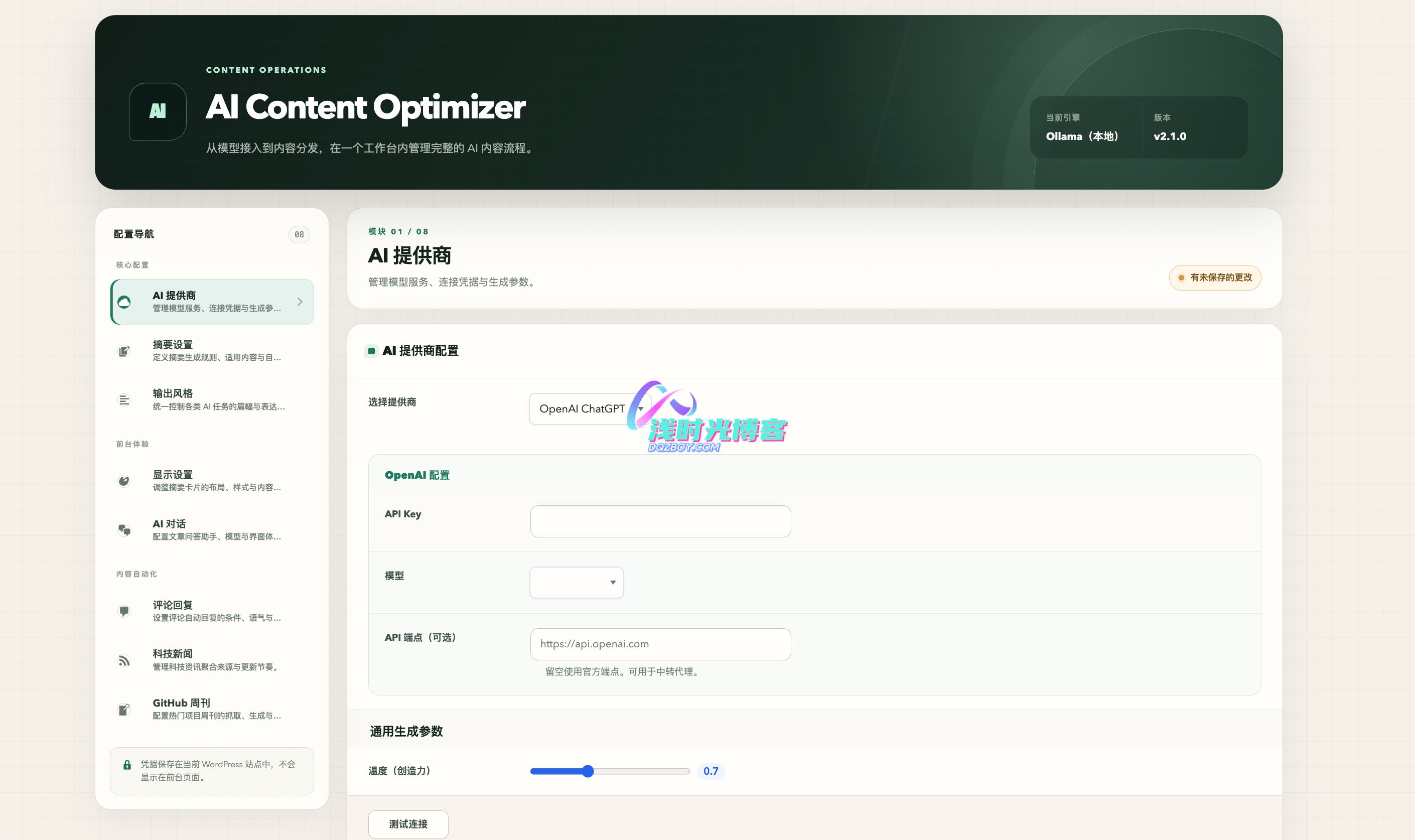Click the lock icon in credentials notice
The height and width of the screenshot is (840, 1415).
[x=127, y=765]
